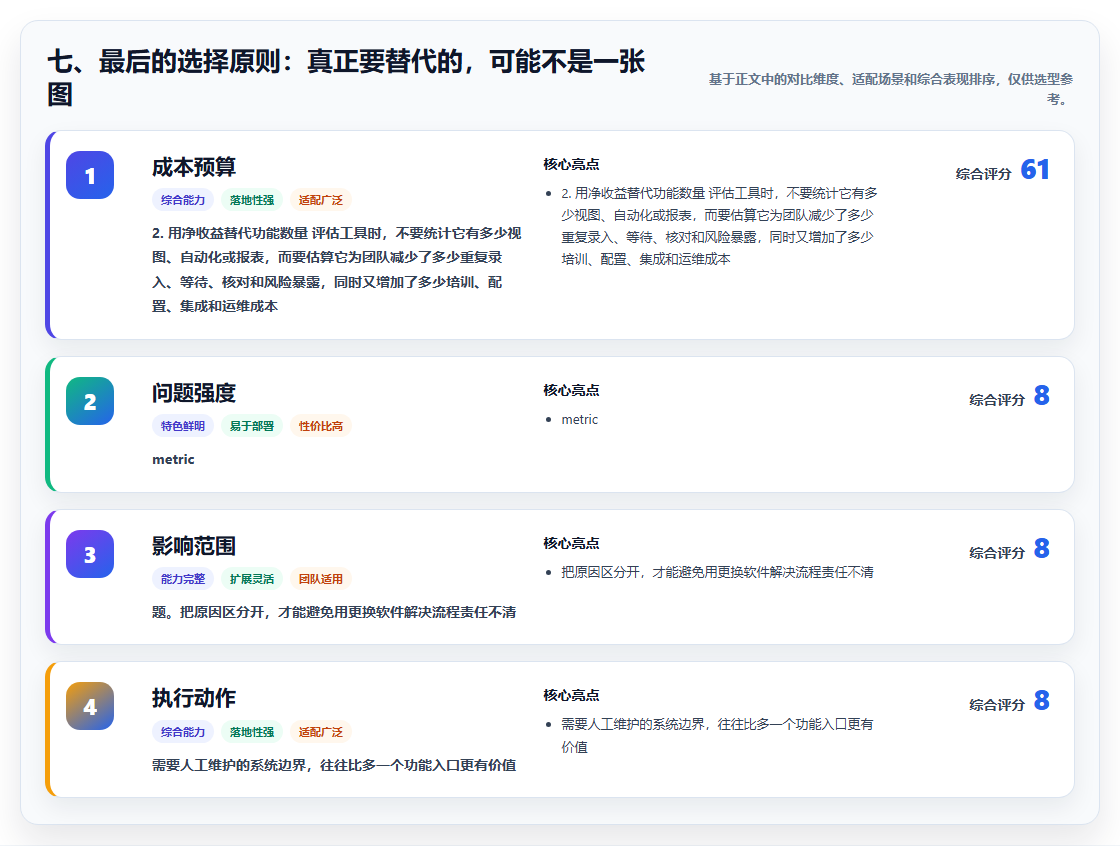
Task: Click 落地性强 tag in 执行动作 card
Action: 252,732
